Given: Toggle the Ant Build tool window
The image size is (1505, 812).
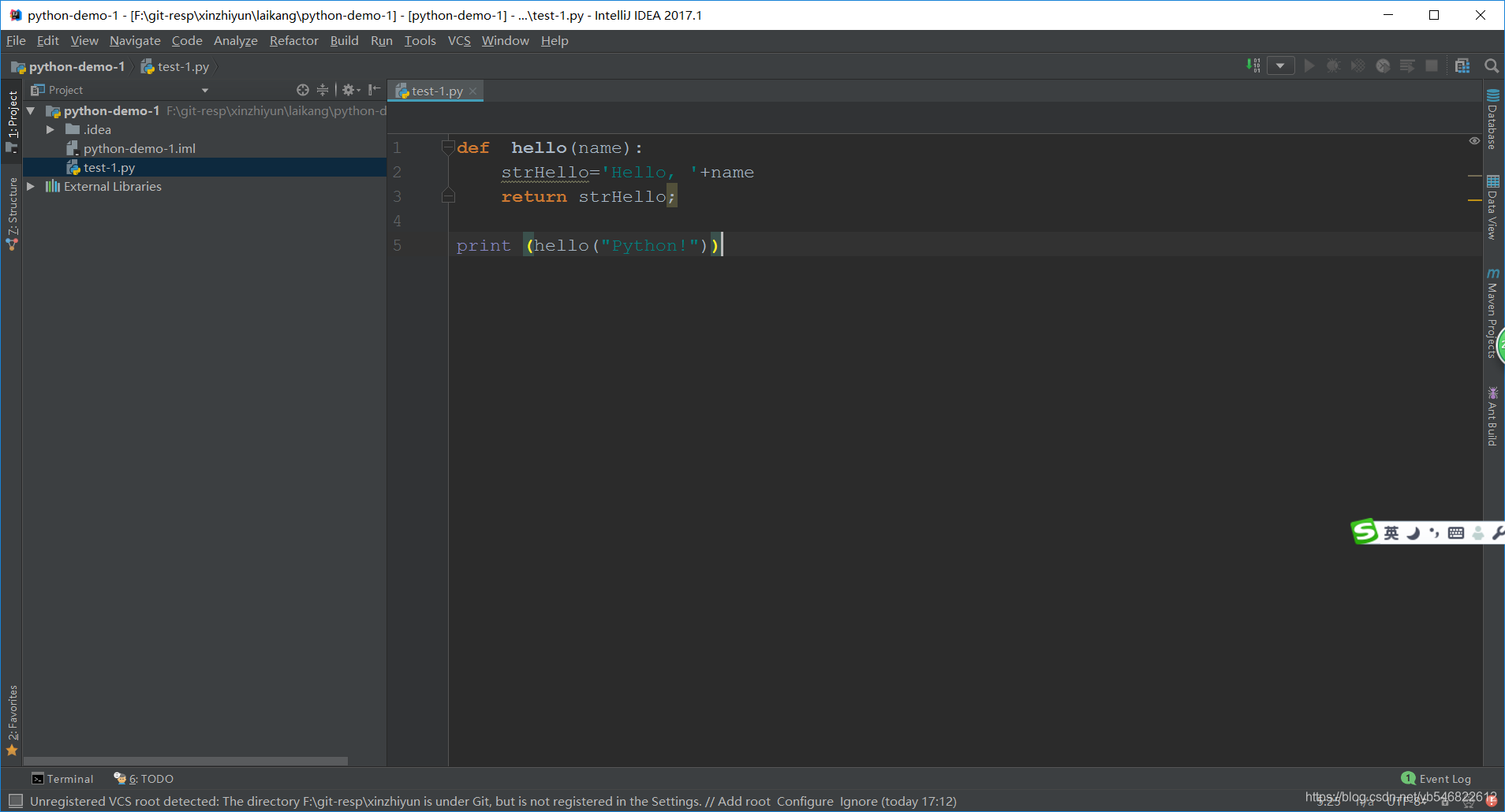Looking at the screenshot, I should tap(1492, 416).
